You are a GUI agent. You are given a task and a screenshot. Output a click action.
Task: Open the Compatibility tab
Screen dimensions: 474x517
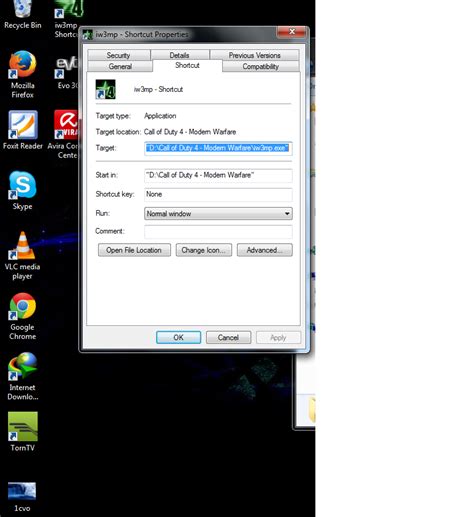tap(260, 66)
